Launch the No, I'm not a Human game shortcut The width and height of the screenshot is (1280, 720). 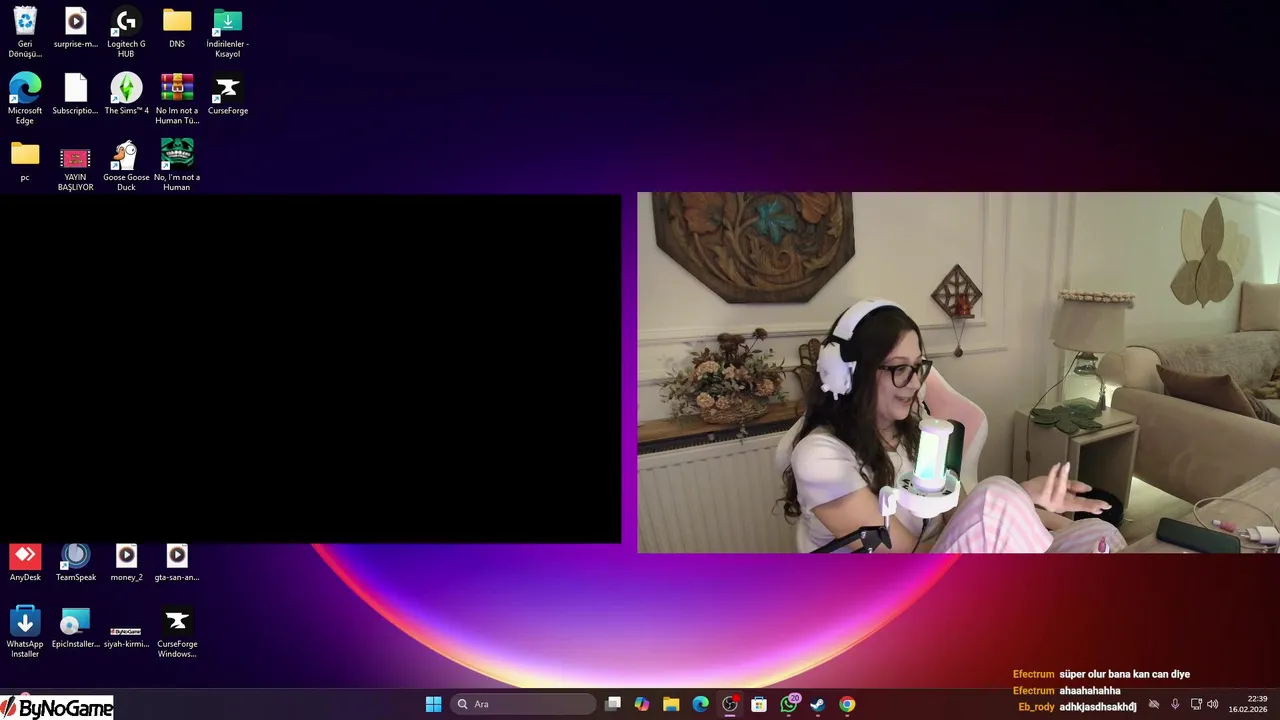177,166
